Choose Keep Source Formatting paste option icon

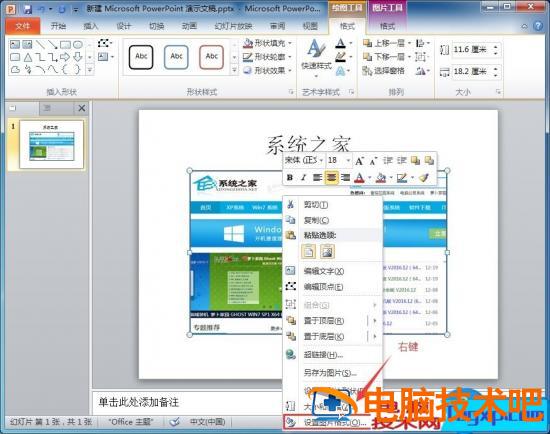click(x=309, y=251)
